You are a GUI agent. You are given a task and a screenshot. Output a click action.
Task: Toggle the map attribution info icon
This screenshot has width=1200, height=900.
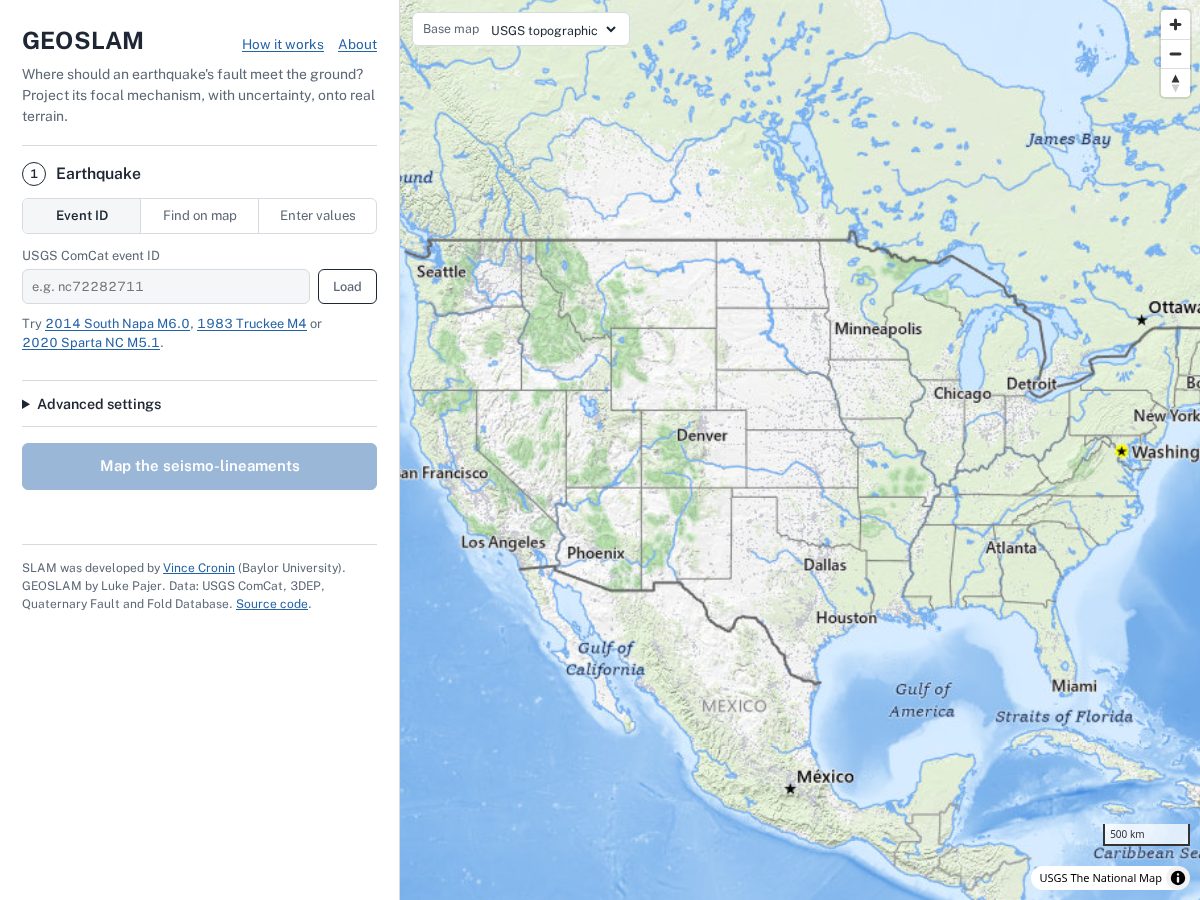pos(1178,878)
